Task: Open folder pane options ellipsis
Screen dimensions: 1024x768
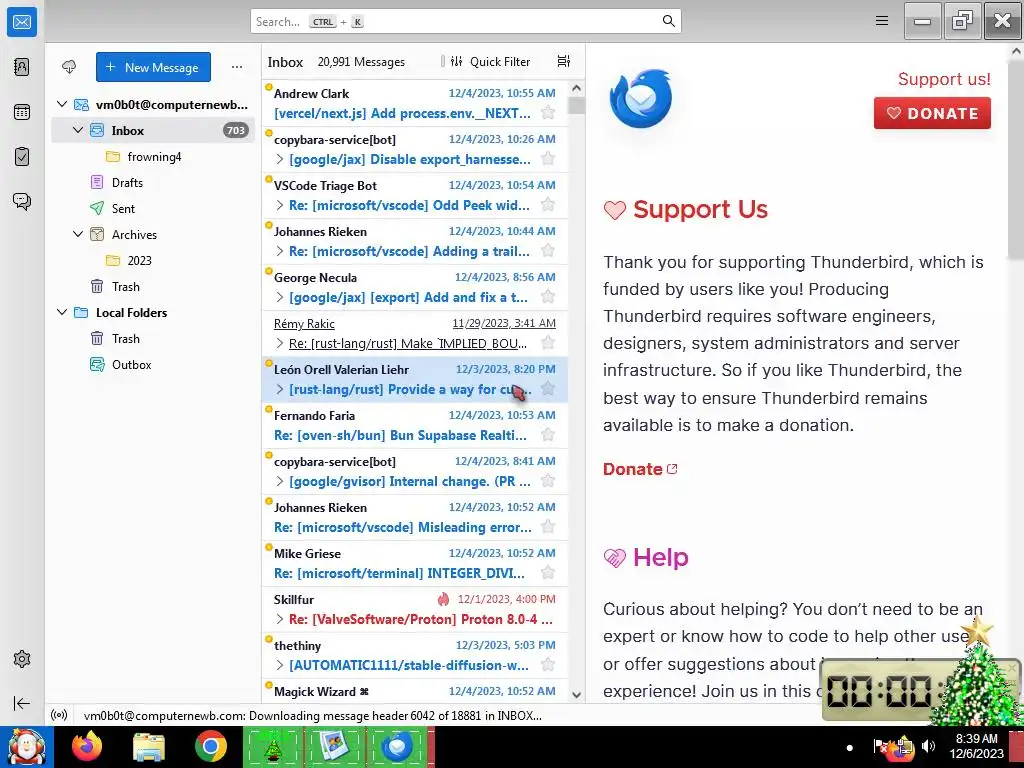Action: (x=237, y=67)
